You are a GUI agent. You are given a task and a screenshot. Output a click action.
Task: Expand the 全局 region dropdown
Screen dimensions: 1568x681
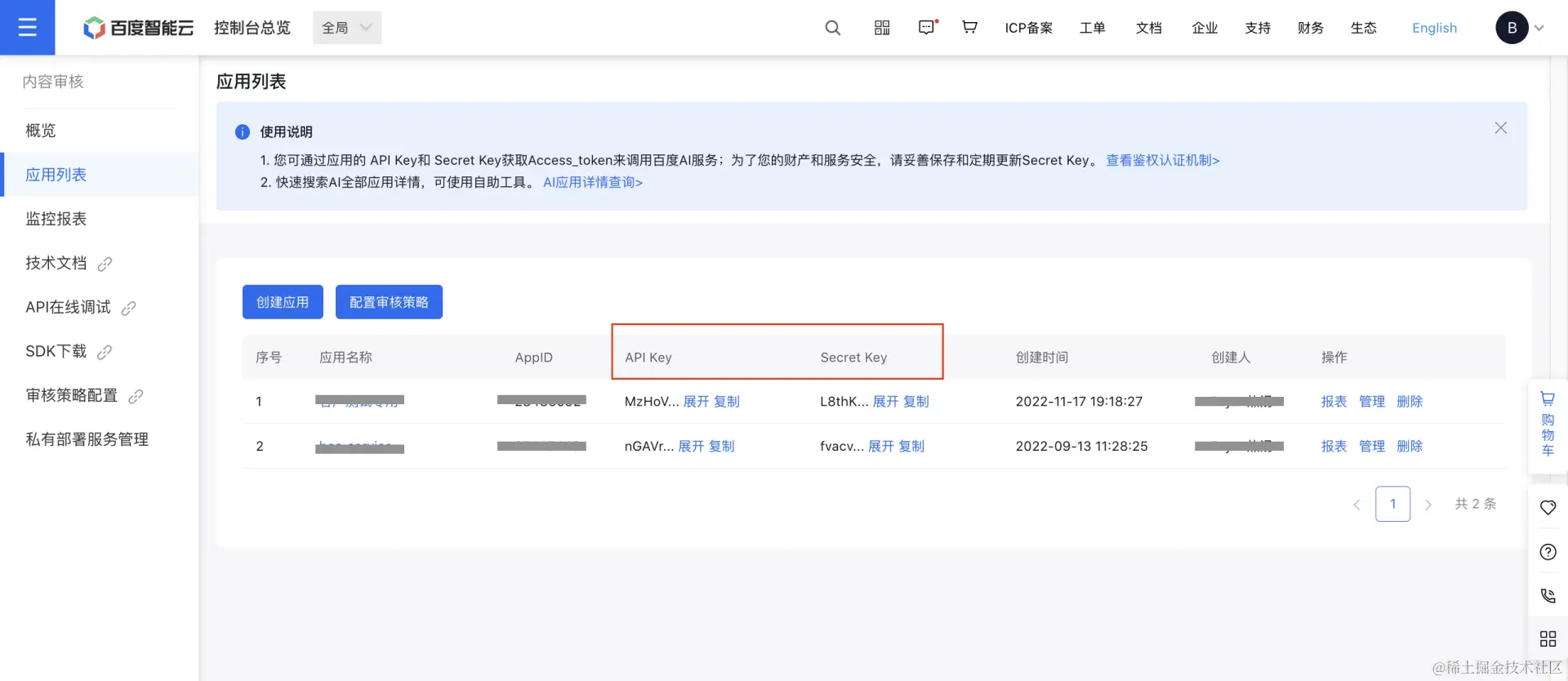pyautogui.click(x=347, y=28)
